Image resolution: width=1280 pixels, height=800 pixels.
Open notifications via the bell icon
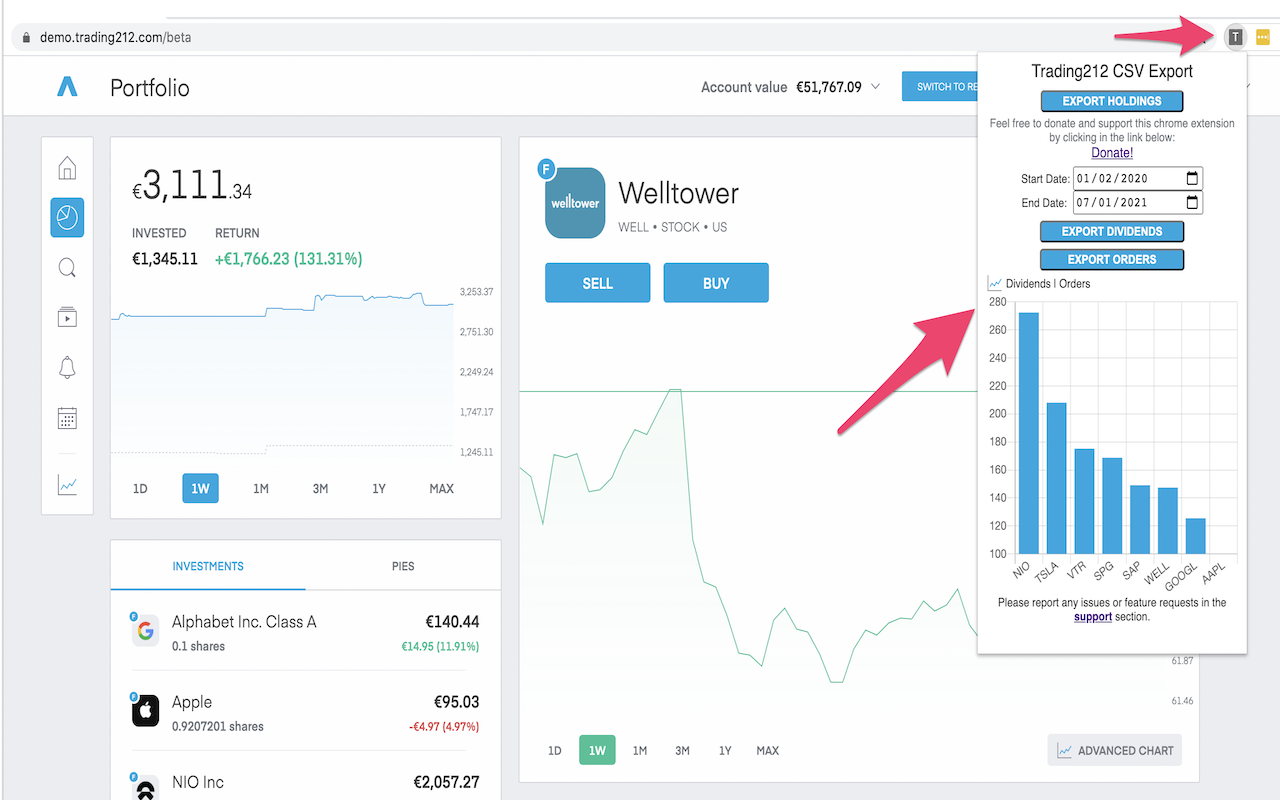point(66,368)
